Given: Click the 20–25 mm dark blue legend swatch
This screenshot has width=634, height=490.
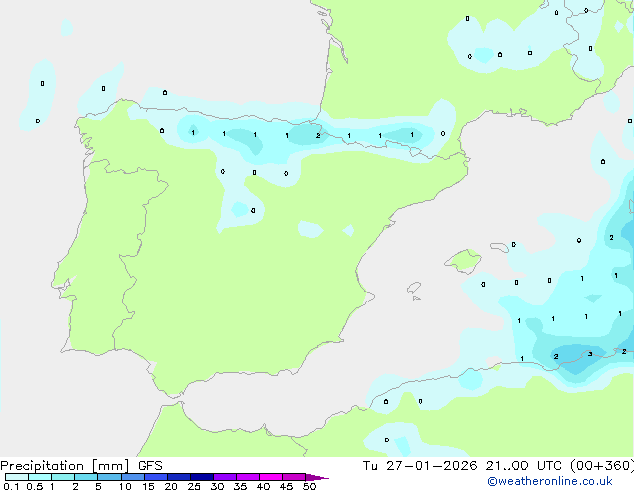Looking at the screenshot, I should click(179, 477).
